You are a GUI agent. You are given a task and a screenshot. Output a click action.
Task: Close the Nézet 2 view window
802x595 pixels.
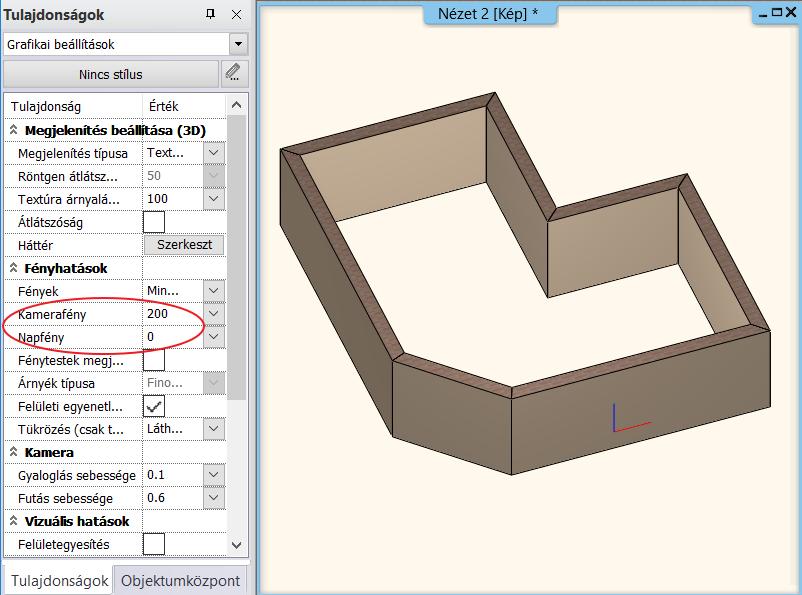point(791,13)
